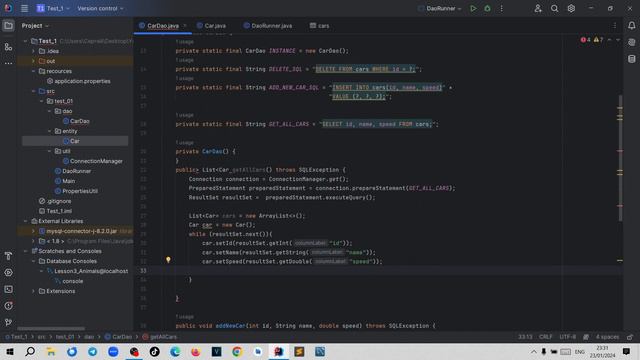Switch to the CarDao.java tab

(x=162, y=26)
